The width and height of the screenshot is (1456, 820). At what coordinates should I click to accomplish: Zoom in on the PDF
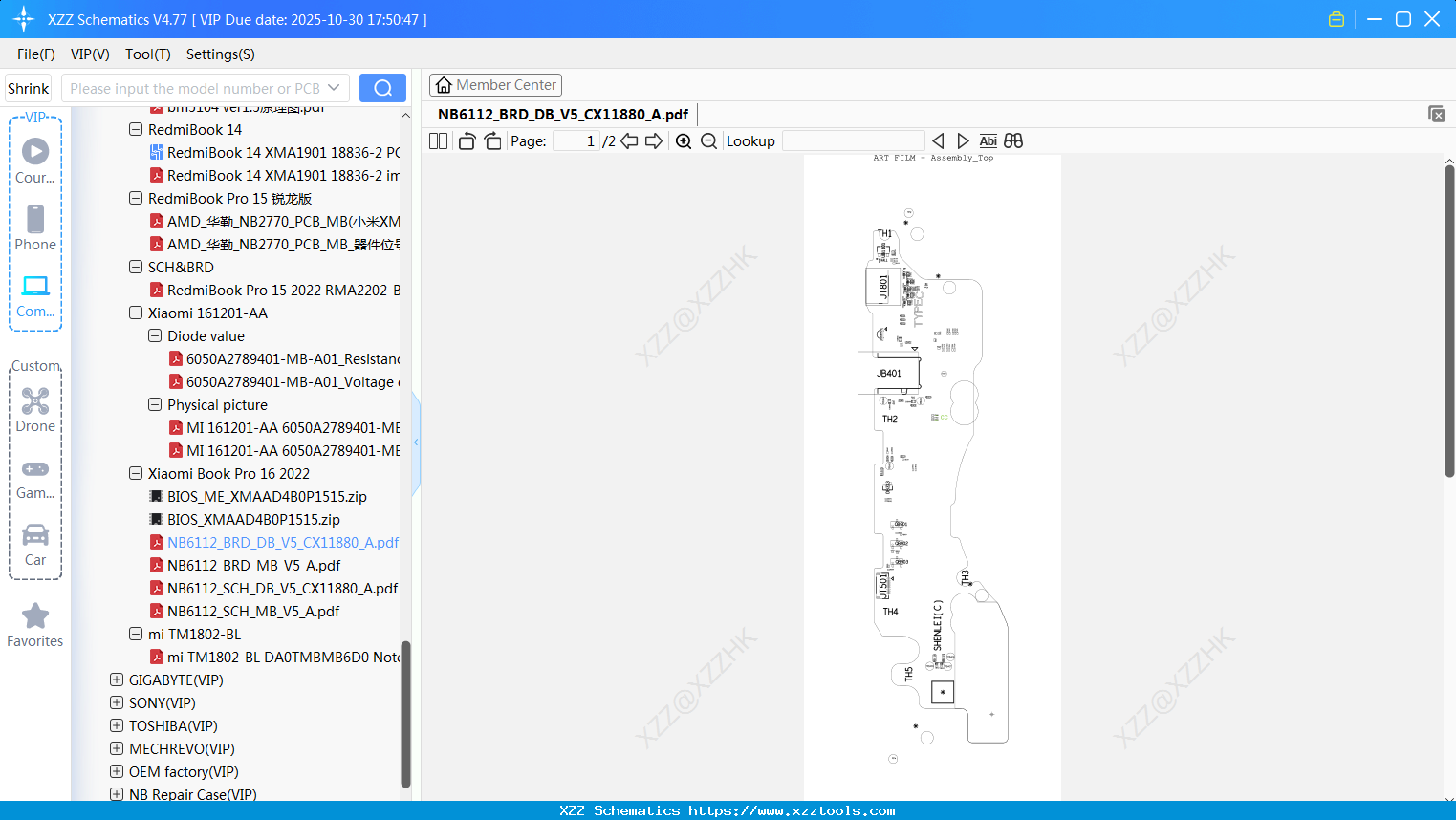point(684,140)
